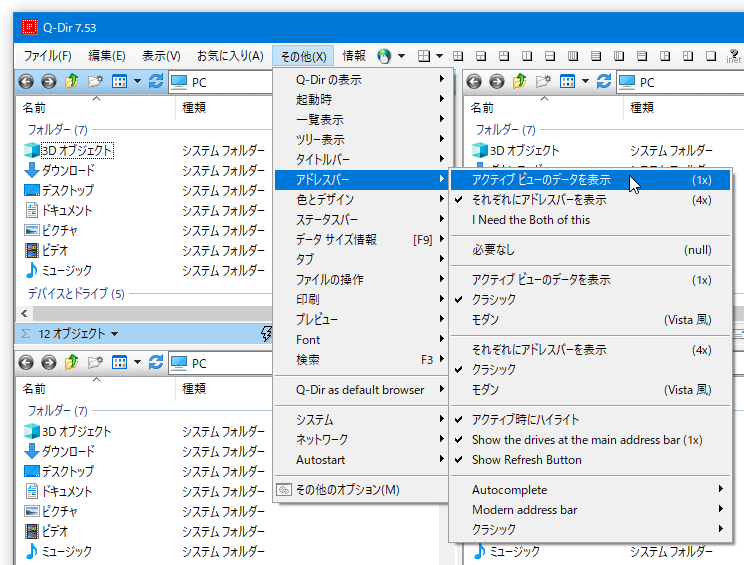The image size is (744, 565).
Task: Select モダン (Vista 風) under the active view (1x) heading
Action: (590, 320)
